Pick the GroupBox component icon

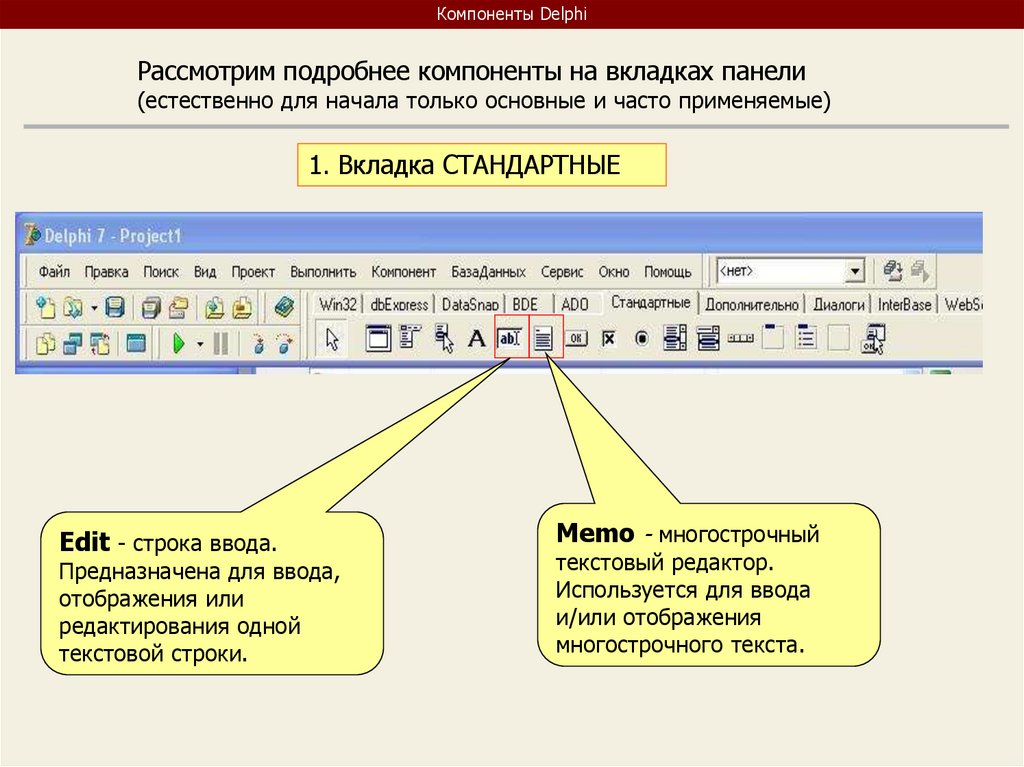point(773,338)
